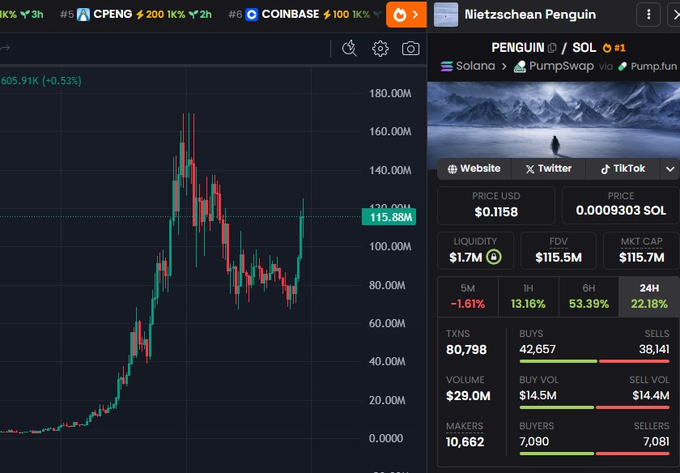The height and width of the screenshot is (473, 680).
Task: Click the Pump.fun pill icon
Action: [623, 67]
